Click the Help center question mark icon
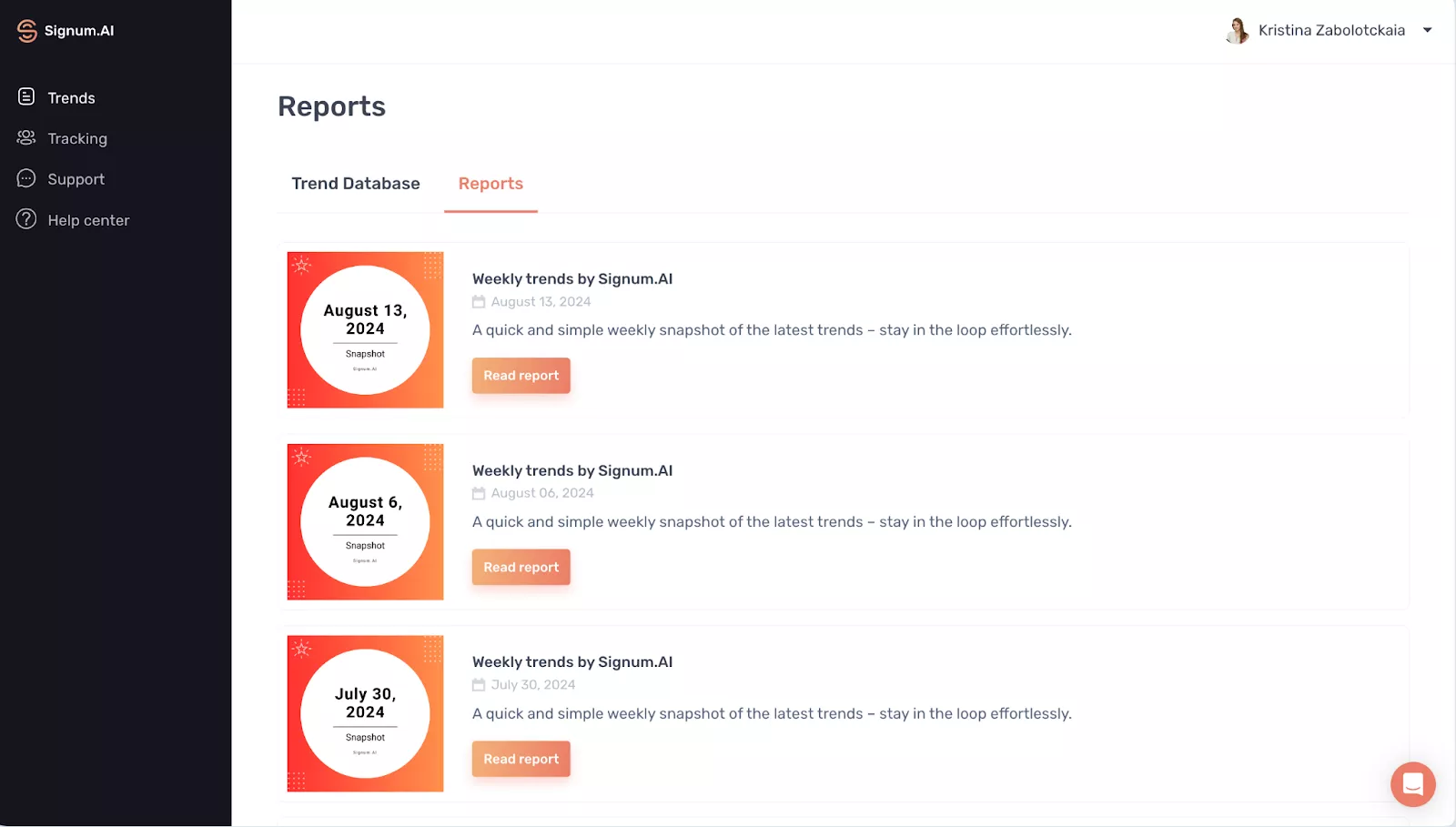The height and width of the screenshot is (827, 1456). point(26,220)
